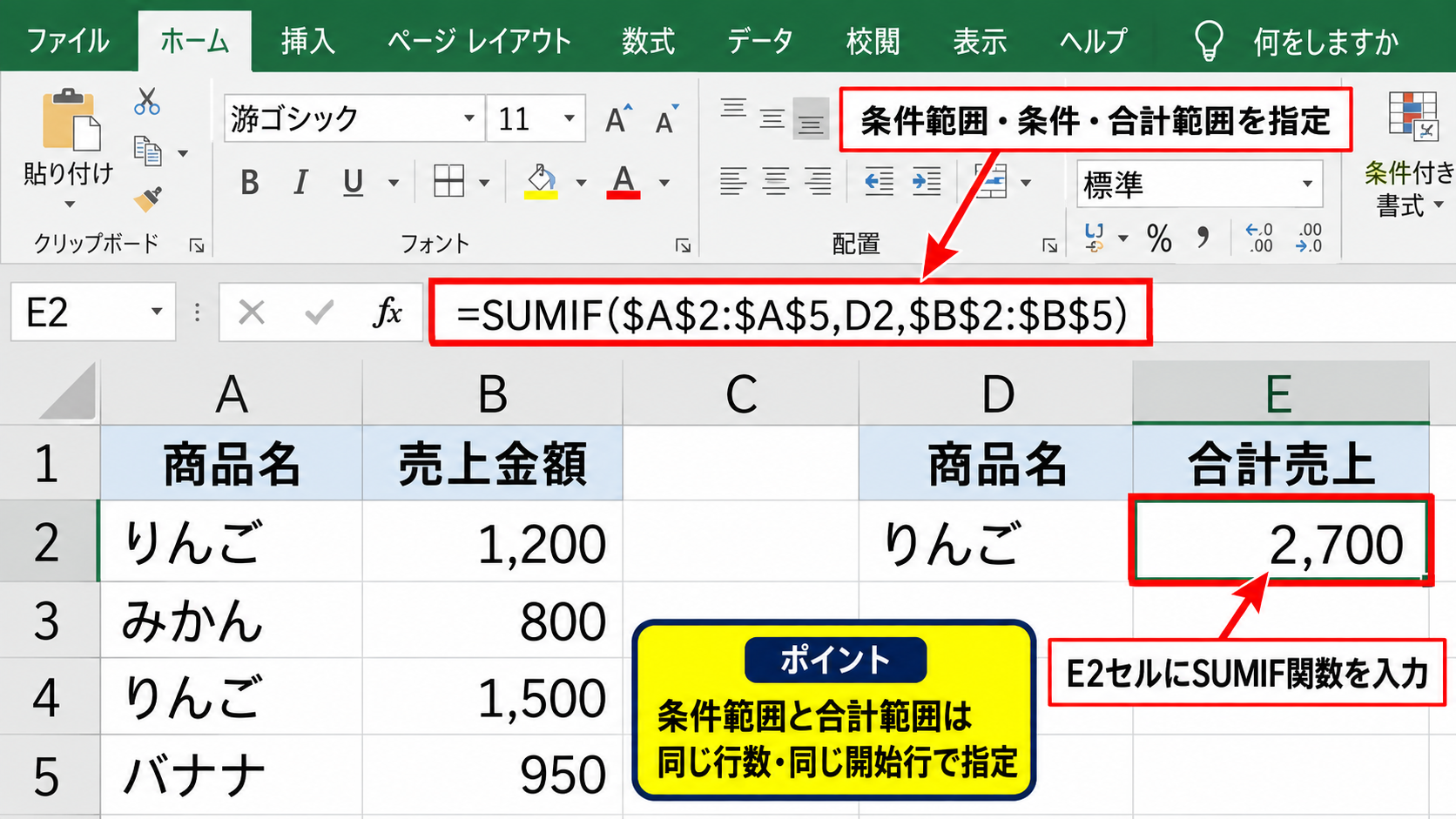Switch to the 挿入 tab
Screen dimensions: 1456x819
click(x=307, y=40)
